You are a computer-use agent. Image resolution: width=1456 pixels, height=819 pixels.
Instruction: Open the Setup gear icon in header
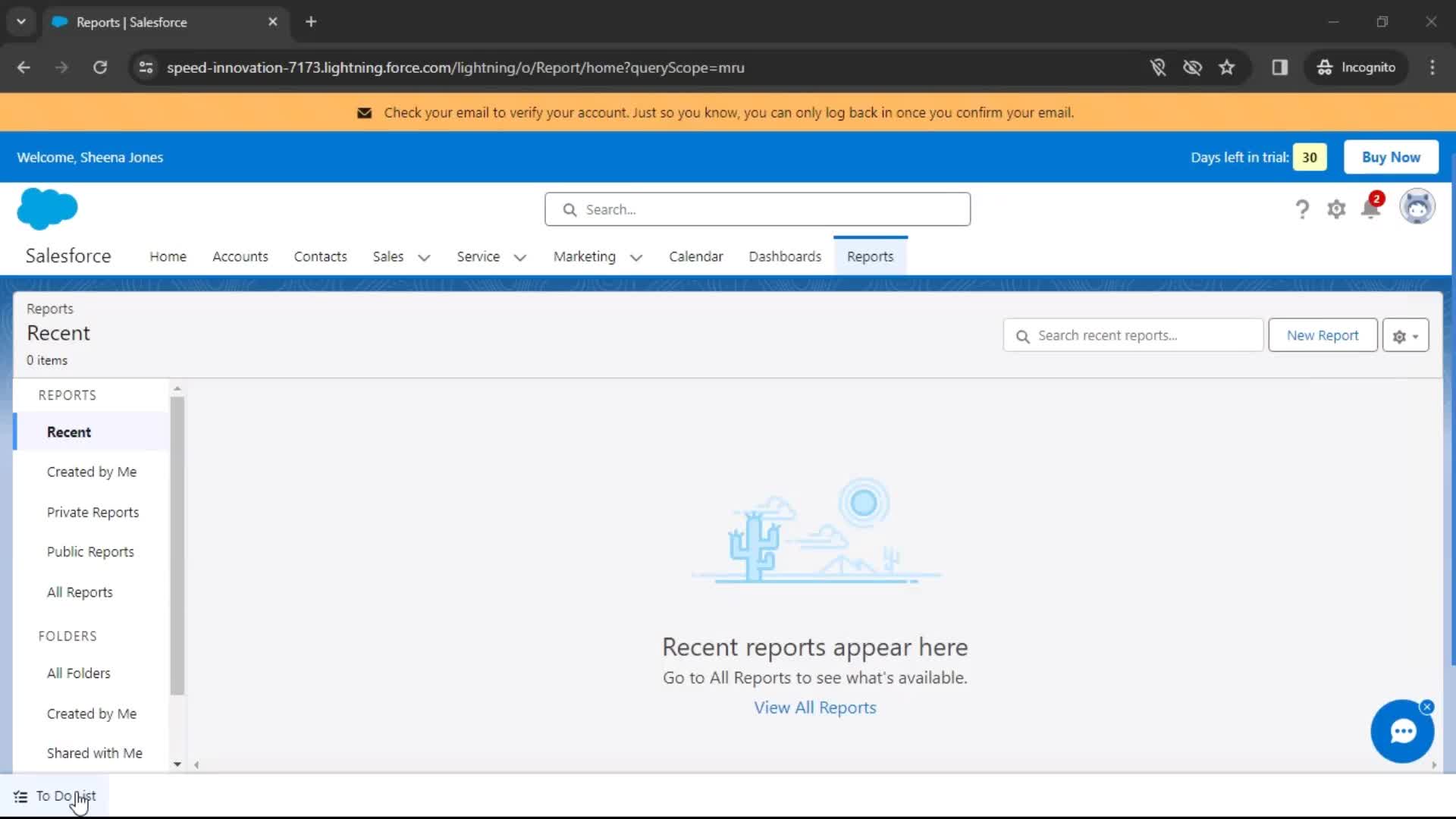[1336, 209]
